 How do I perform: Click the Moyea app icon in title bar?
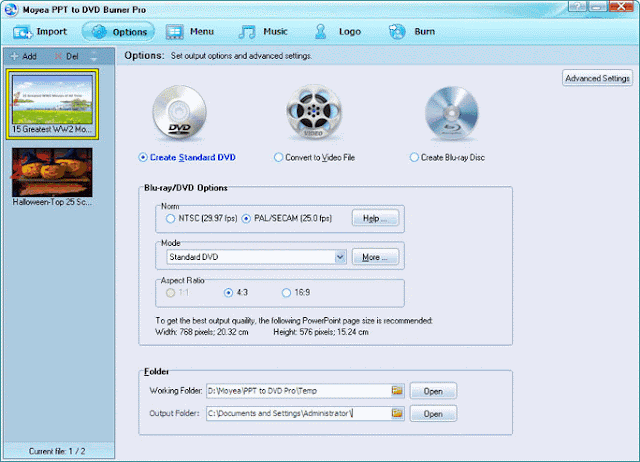(11, 9)
